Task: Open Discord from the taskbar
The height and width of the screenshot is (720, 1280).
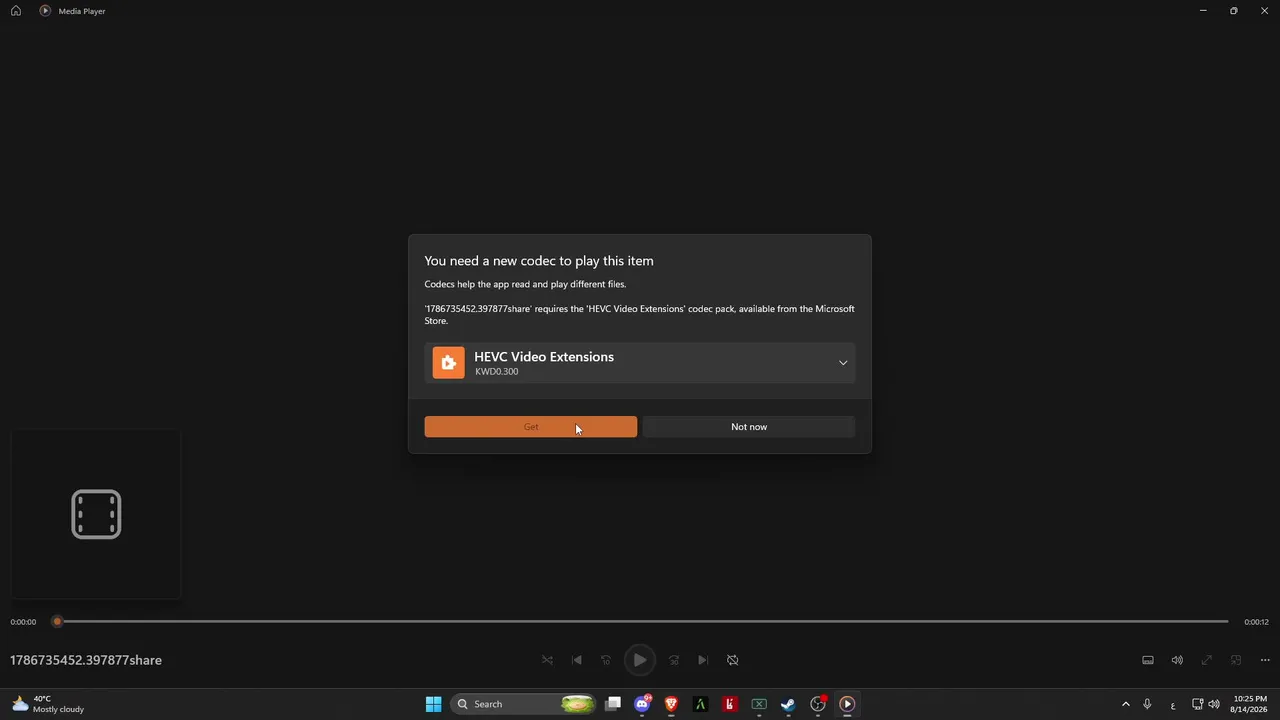Action: [642, 704]
